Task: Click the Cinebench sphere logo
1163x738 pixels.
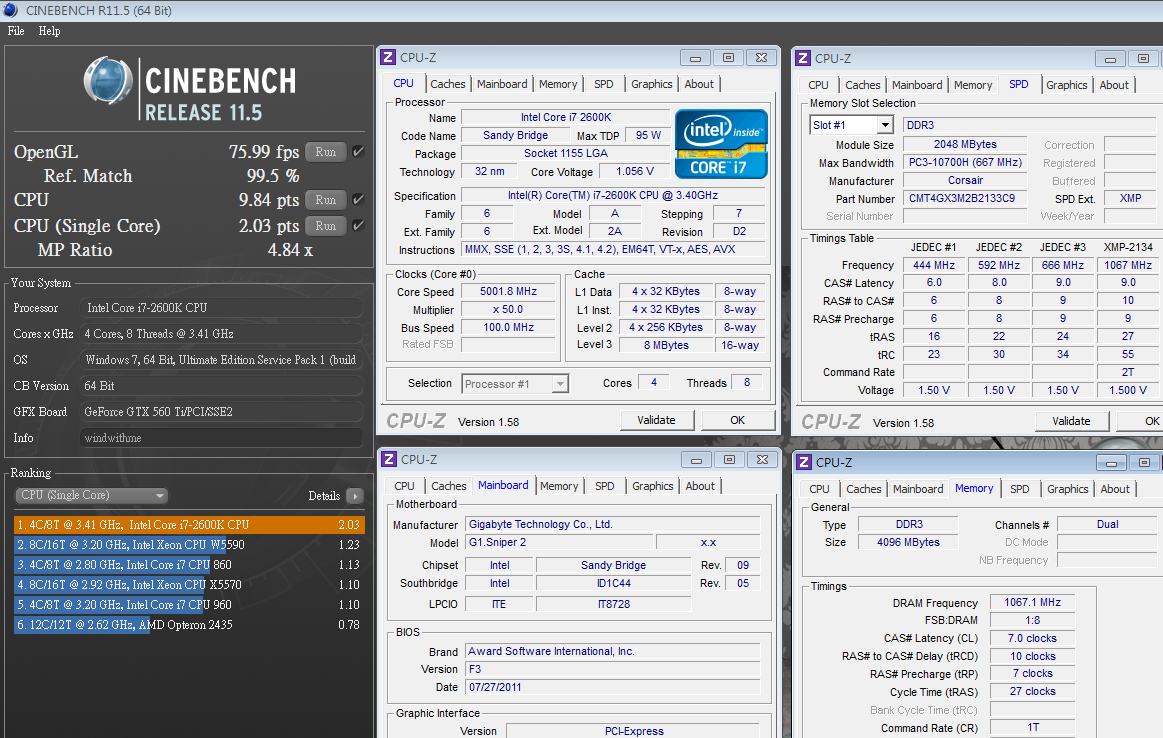Action: click(108, 81)
